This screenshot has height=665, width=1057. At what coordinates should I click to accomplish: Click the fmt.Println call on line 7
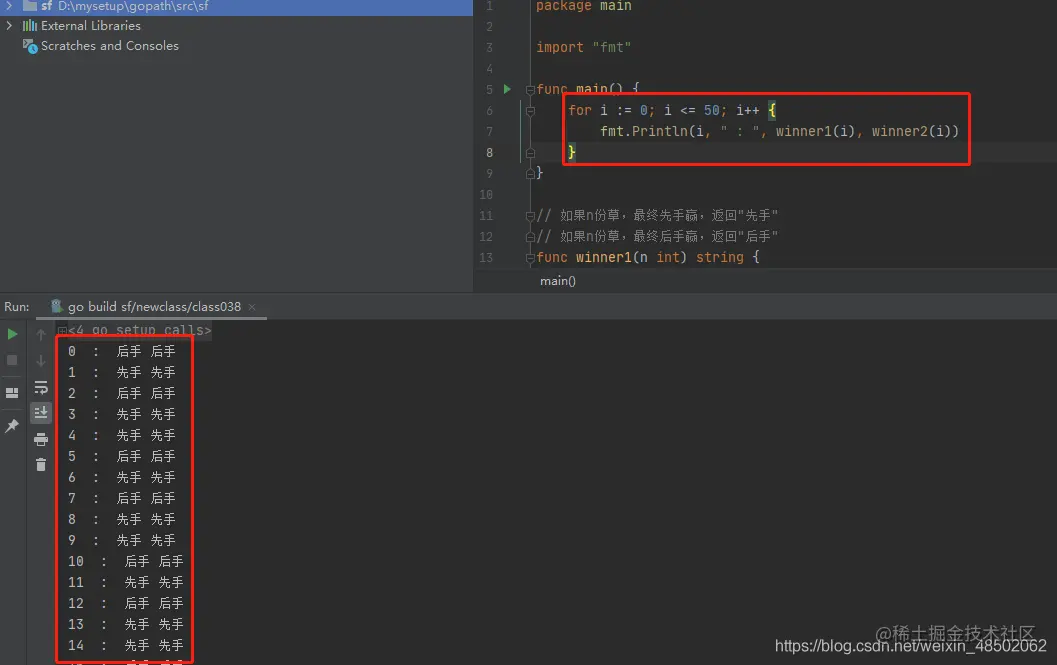point(779,131)
